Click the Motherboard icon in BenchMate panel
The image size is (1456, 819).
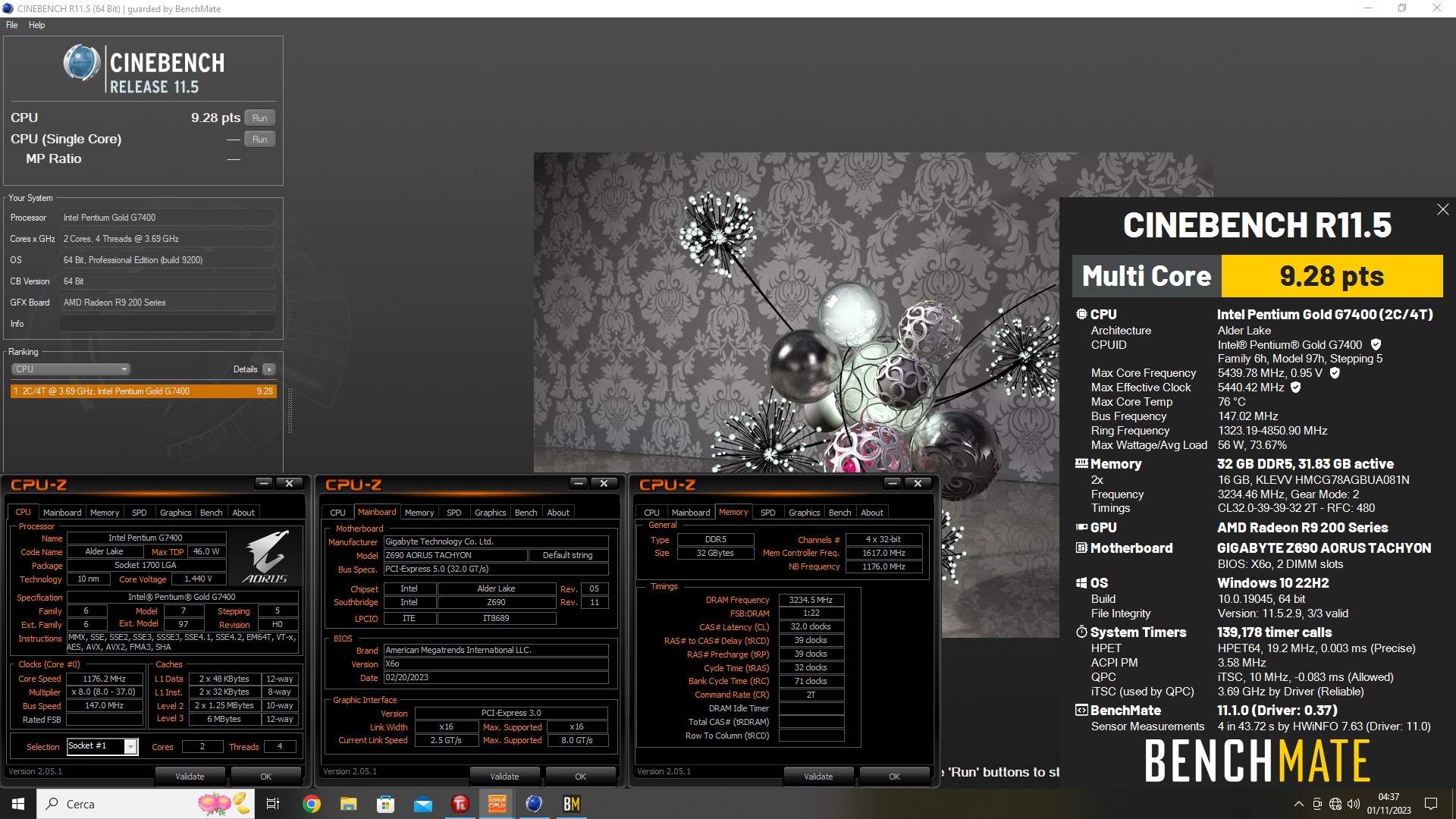pyautogui.click(x=1081, y=548)
